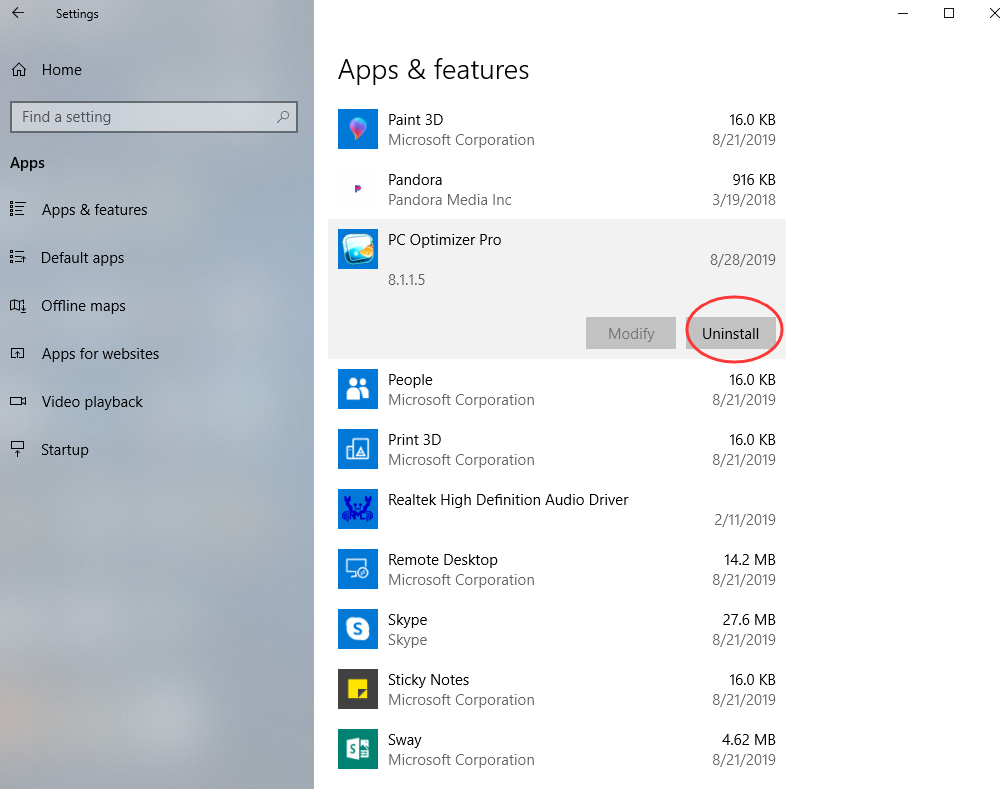Click the Apps & features page heading
The width and height of the screenshot is (1006, 789).
434,70
